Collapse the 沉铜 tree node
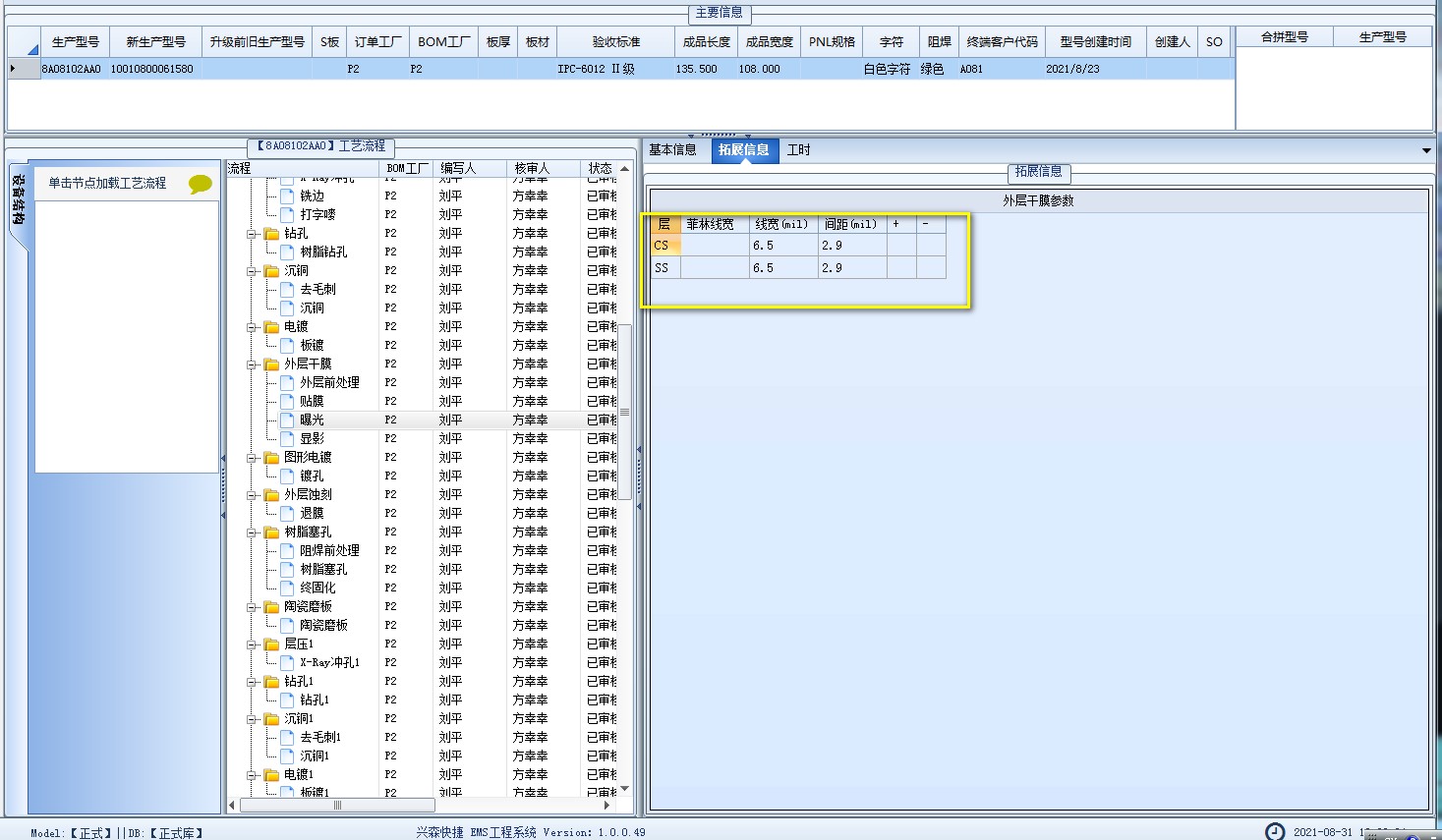1442x840 pixels. point(253,271)
